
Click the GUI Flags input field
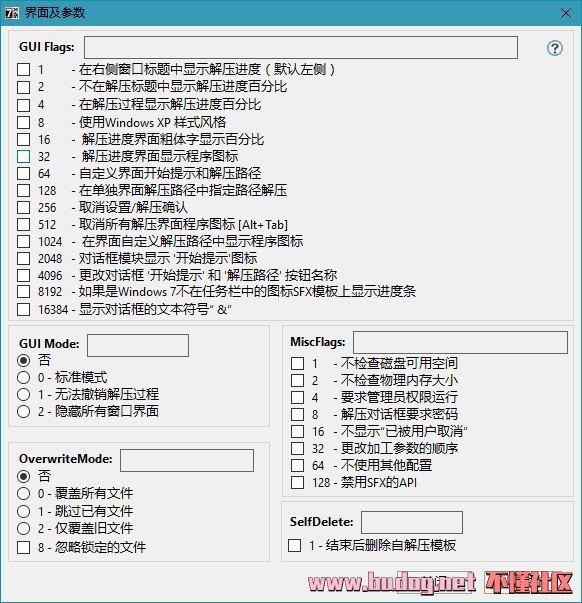click(x=301, y=48)
